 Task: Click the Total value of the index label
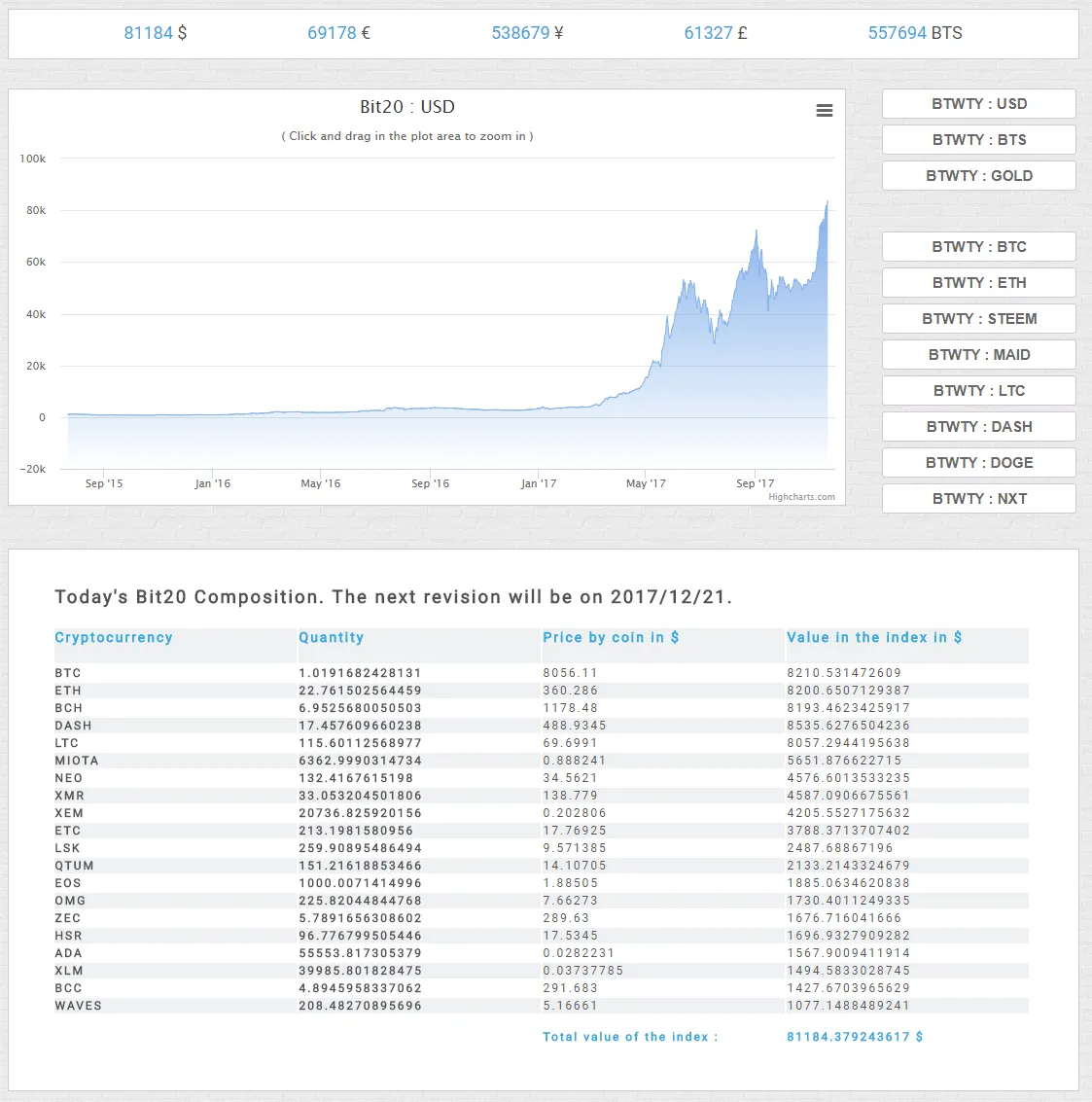tap(630, 1037)
